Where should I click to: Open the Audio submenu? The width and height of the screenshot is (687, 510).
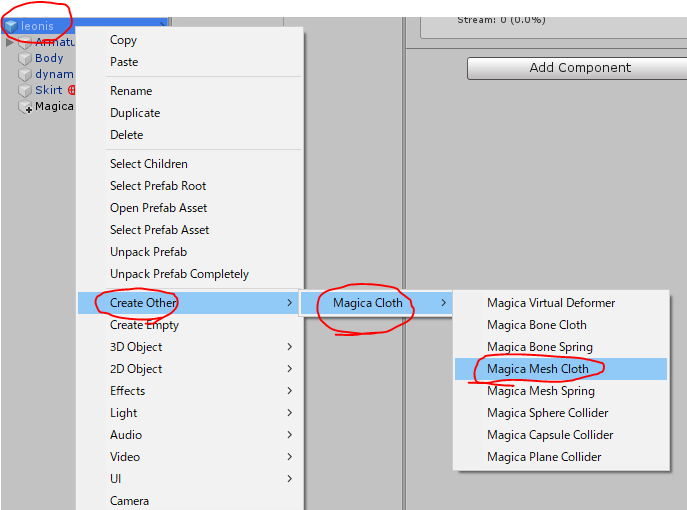(191, 434)
